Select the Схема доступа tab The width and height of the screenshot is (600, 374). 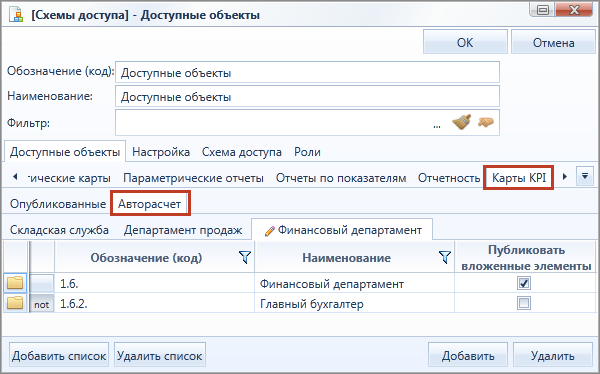(241, 152)
